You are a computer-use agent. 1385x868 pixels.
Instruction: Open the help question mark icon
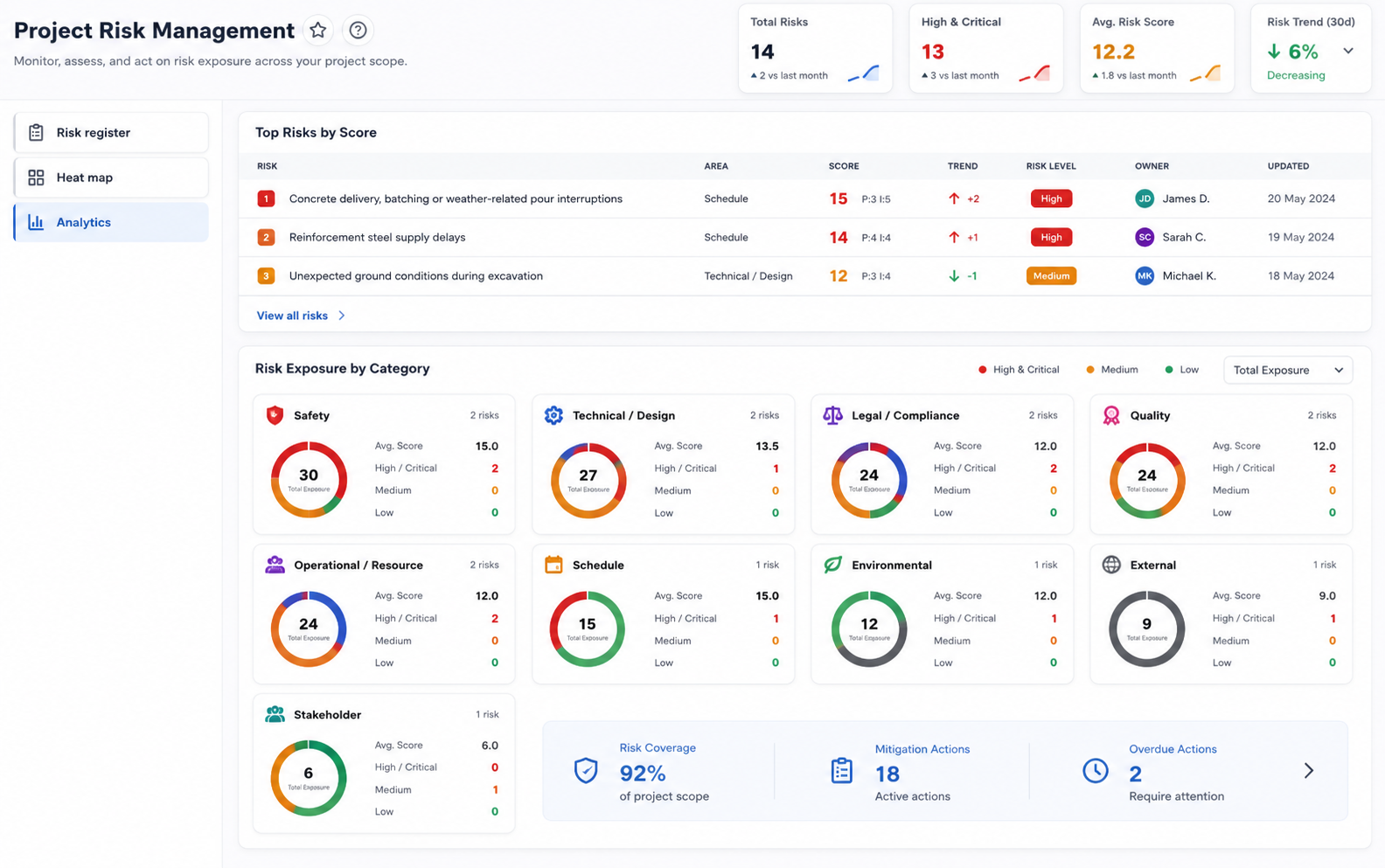pos(358,31)
